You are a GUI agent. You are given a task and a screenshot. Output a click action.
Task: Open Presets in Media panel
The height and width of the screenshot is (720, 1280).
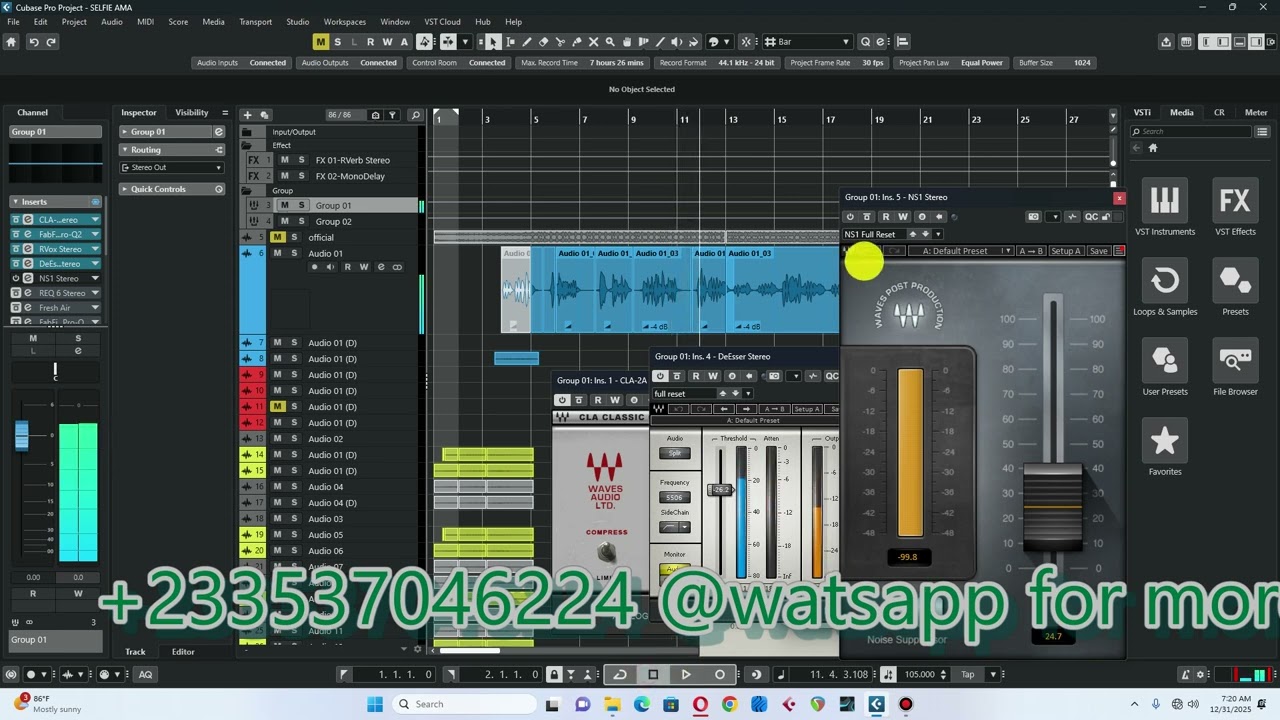pyautogui.click(x=1235, y=288)
